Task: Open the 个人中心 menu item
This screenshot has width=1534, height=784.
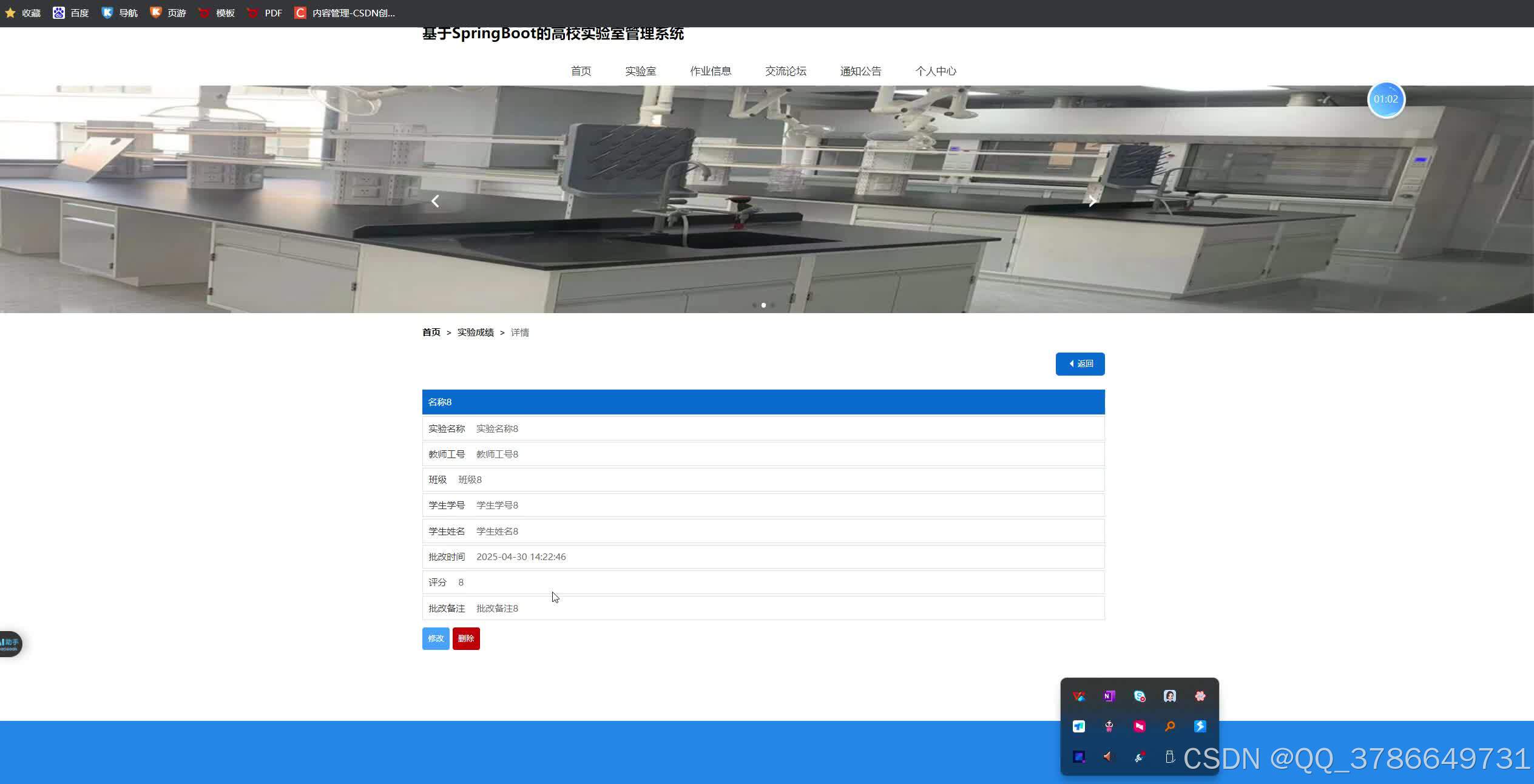Action: [935, 71]
